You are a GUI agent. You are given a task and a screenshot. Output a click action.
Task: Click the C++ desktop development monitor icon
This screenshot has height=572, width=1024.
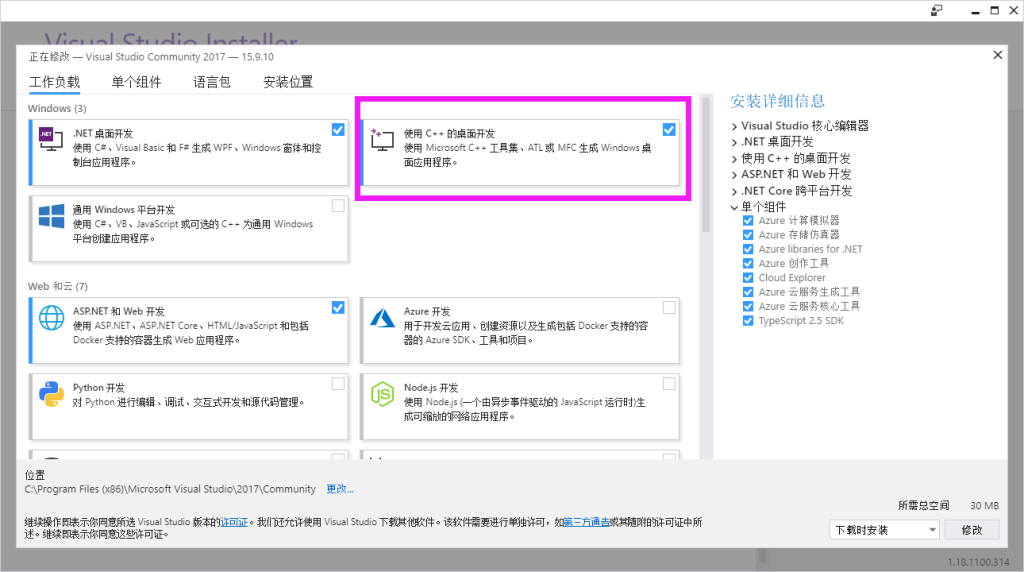382,139
